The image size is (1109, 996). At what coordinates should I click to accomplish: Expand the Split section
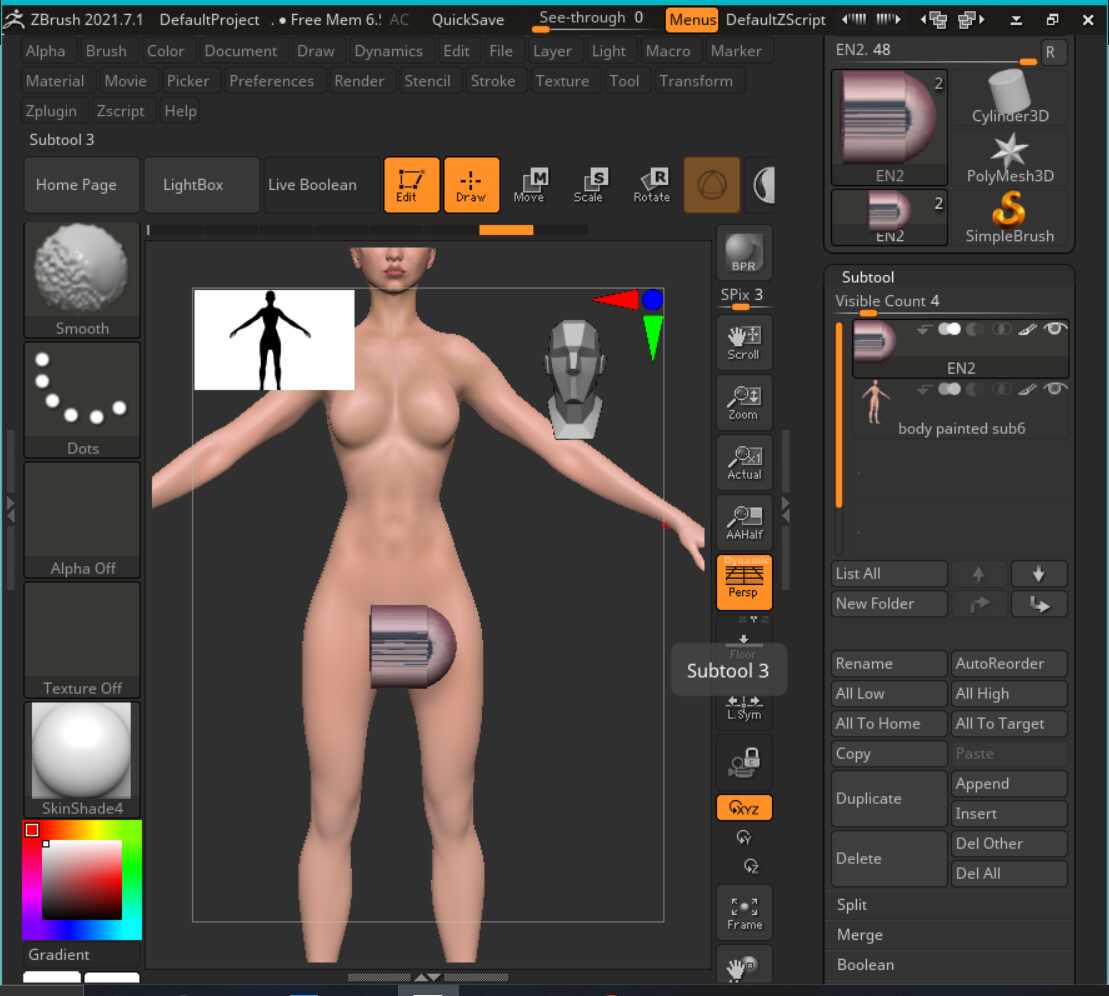click(x=852, y=905)
